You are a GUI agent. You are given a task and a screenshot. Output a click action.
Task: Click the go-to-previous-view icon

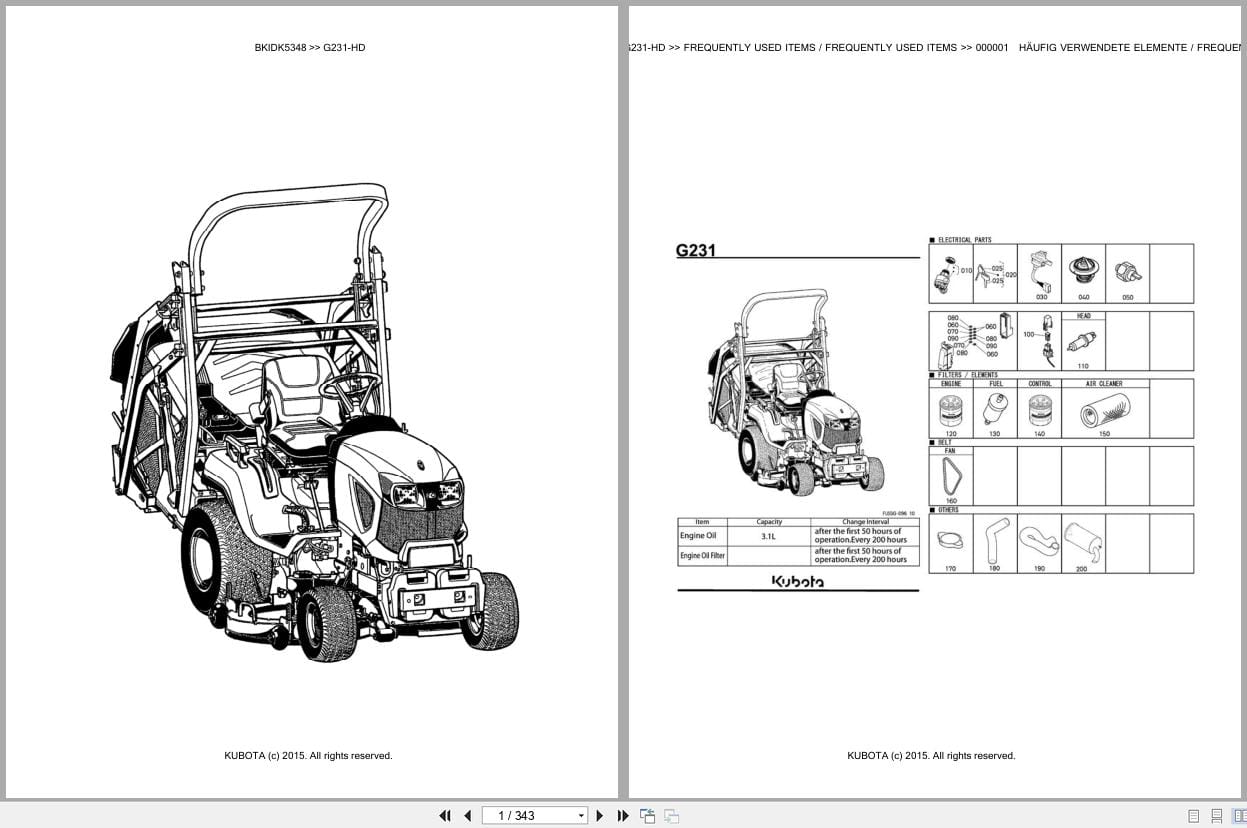pyautogui.click(x=647, y=816)
